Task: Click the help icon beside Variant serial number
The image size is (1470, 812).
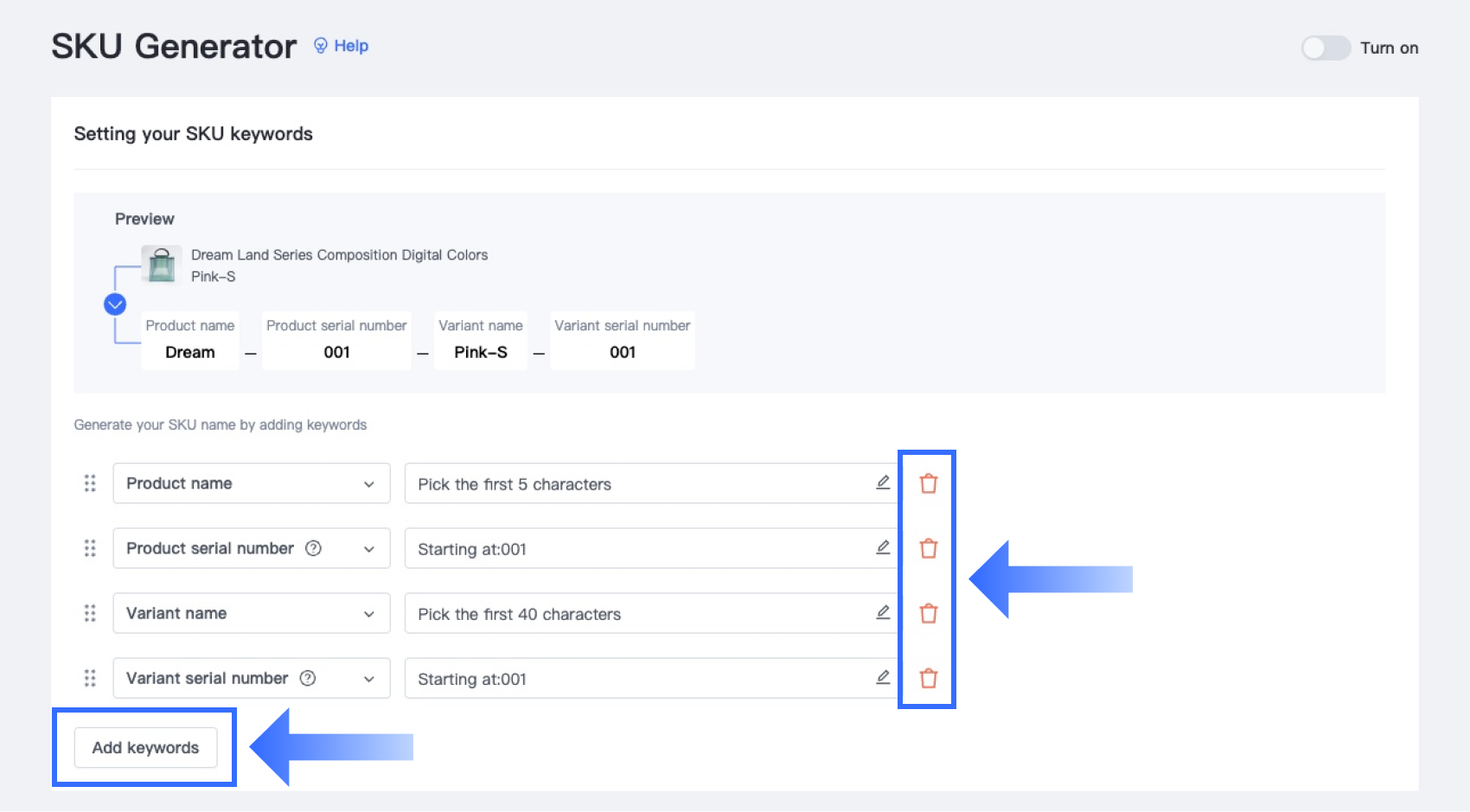Action: click(308, 678)
